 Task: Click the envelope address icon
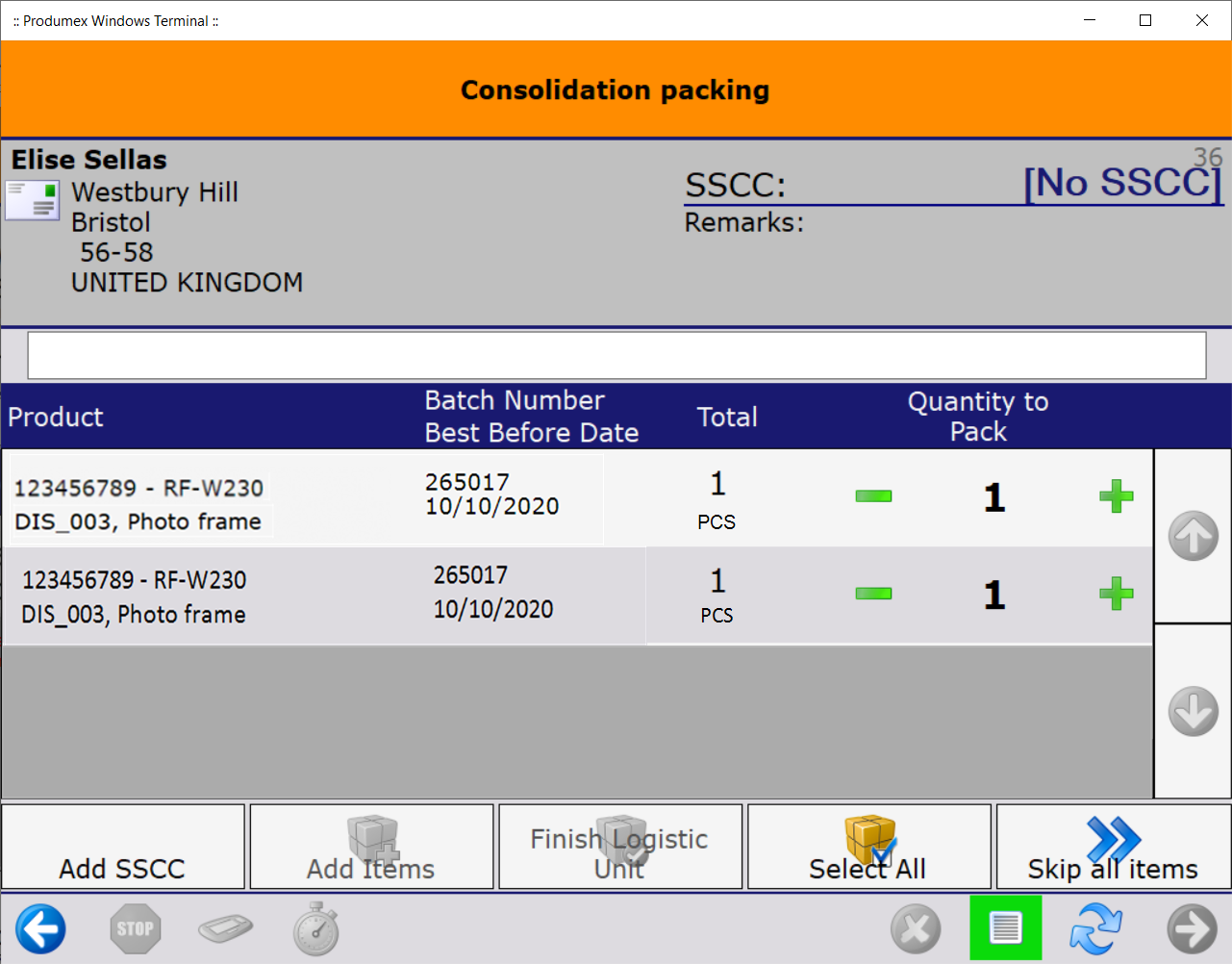(x=33, y=201)
